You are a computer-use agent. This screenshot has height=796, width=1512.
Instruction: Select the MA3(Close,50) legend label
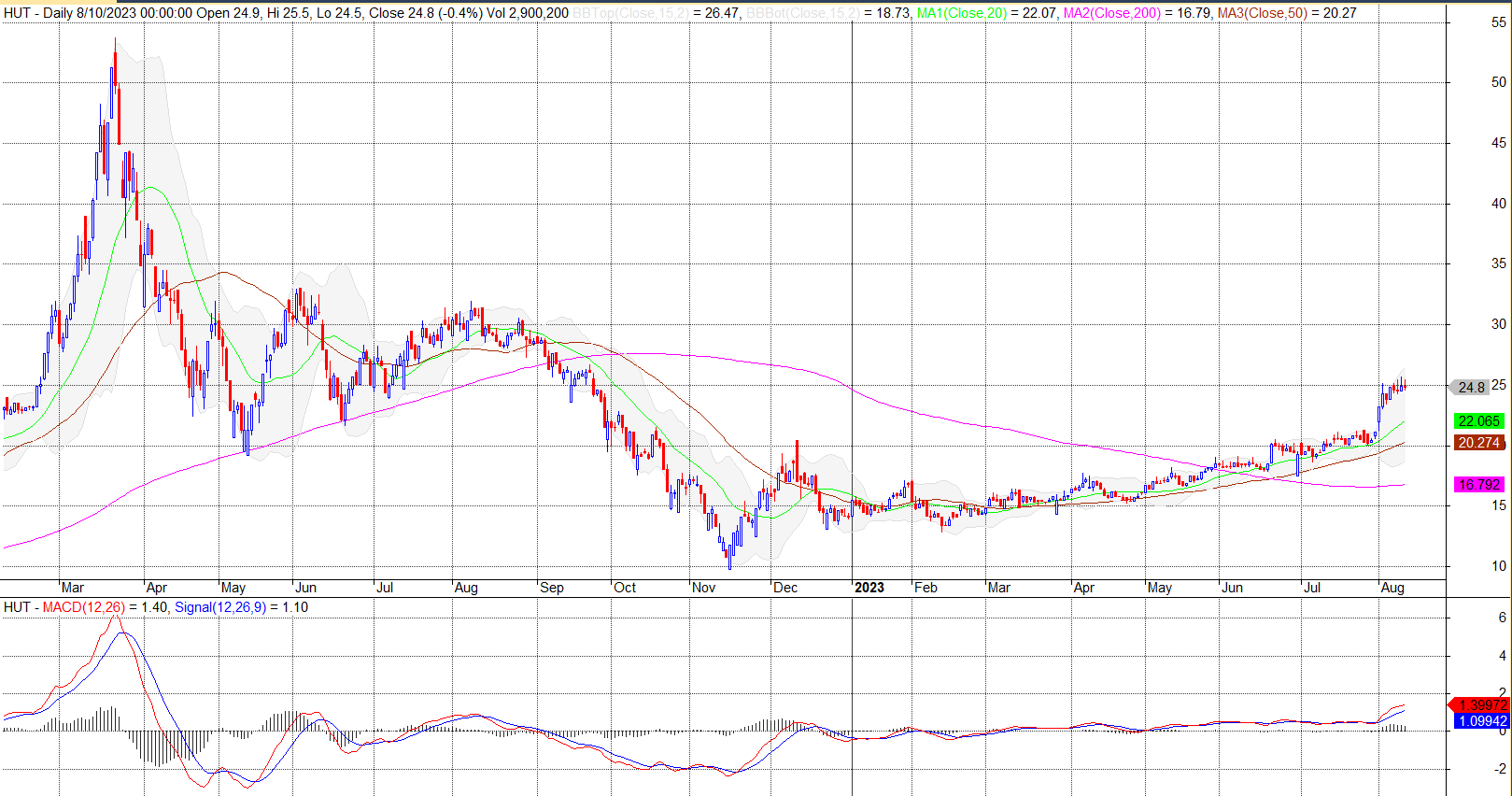coord(1262,13)
